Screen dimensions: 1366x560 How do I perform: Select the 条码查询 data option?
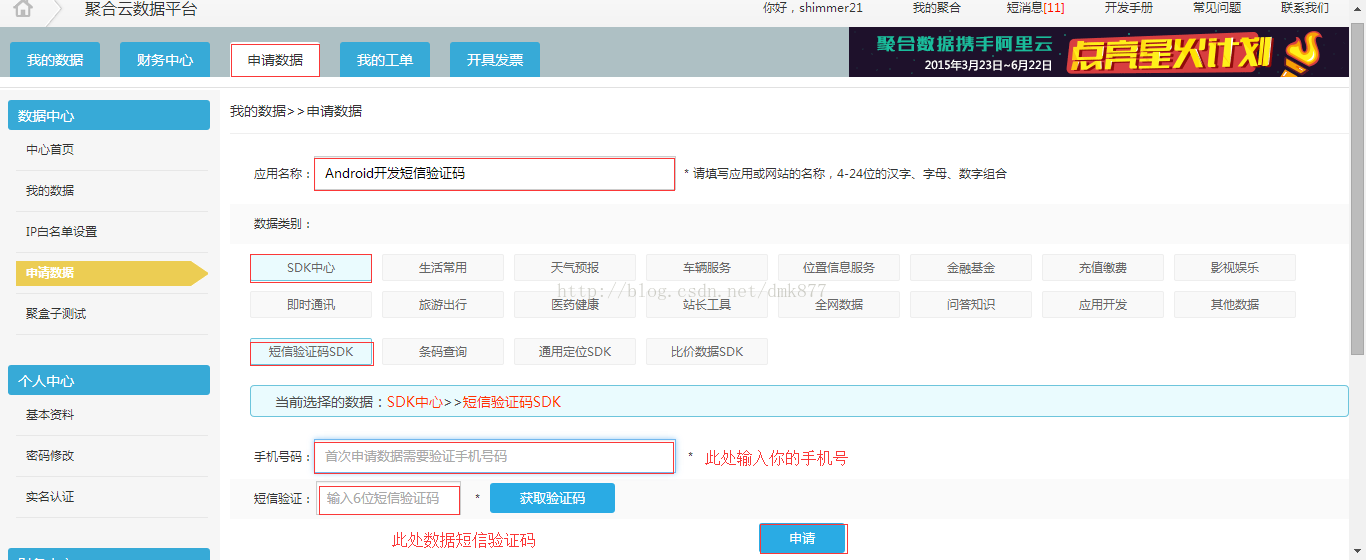(443, 352)
